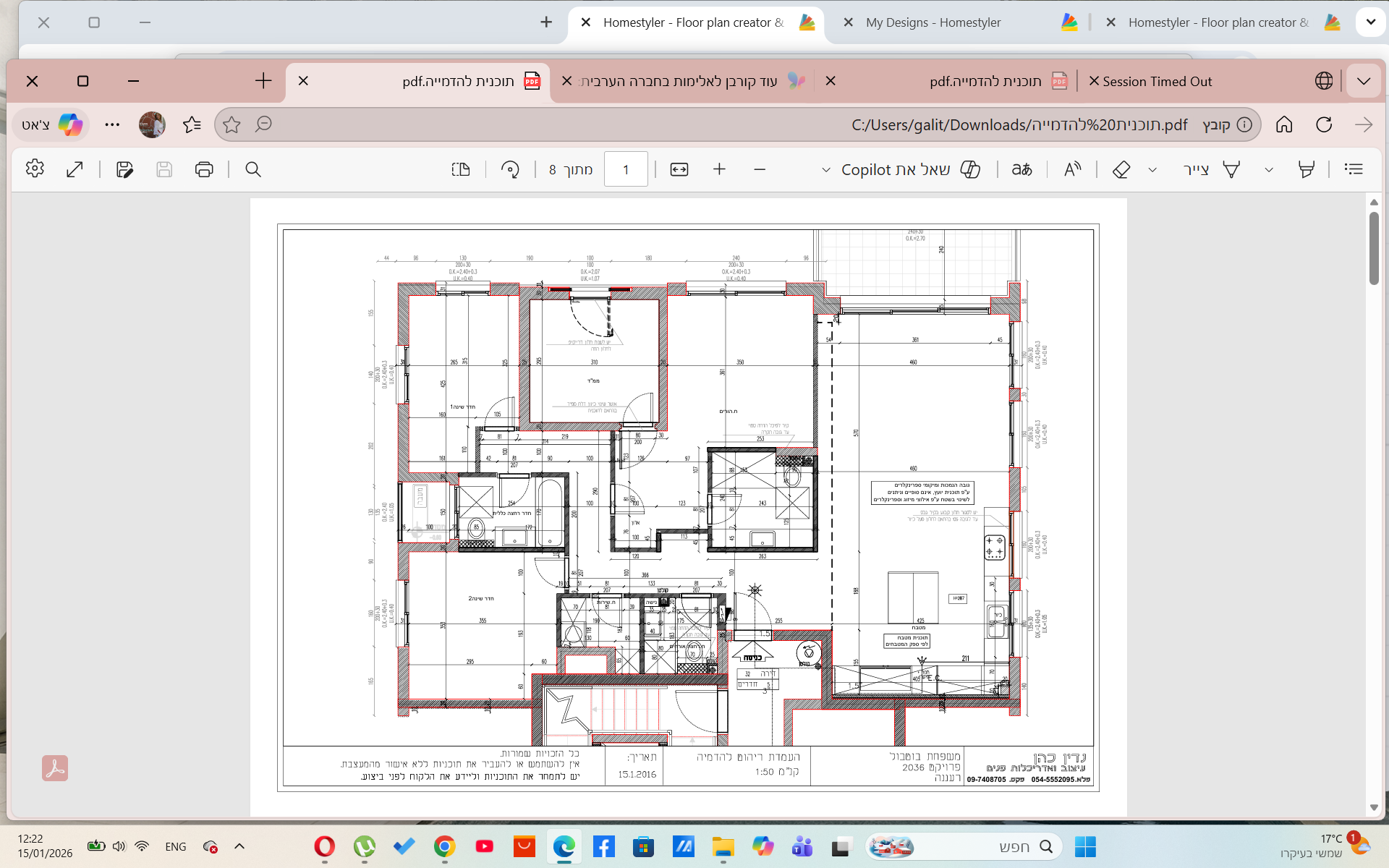Open the table of contents icon
This screenshot has width=1389, height=868.
coord(1354,169)
